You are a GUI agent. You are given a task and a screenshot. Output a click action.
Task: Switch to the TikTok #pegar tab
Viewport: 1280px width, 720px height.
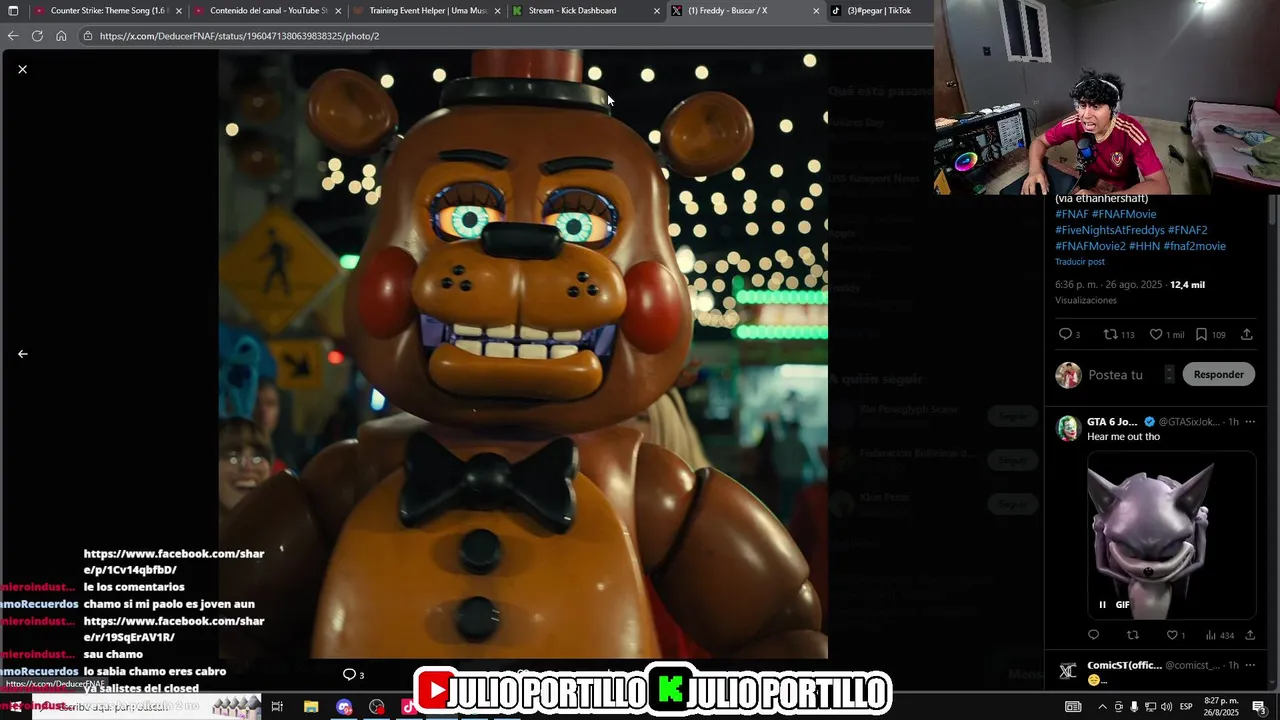click(878, 11)
